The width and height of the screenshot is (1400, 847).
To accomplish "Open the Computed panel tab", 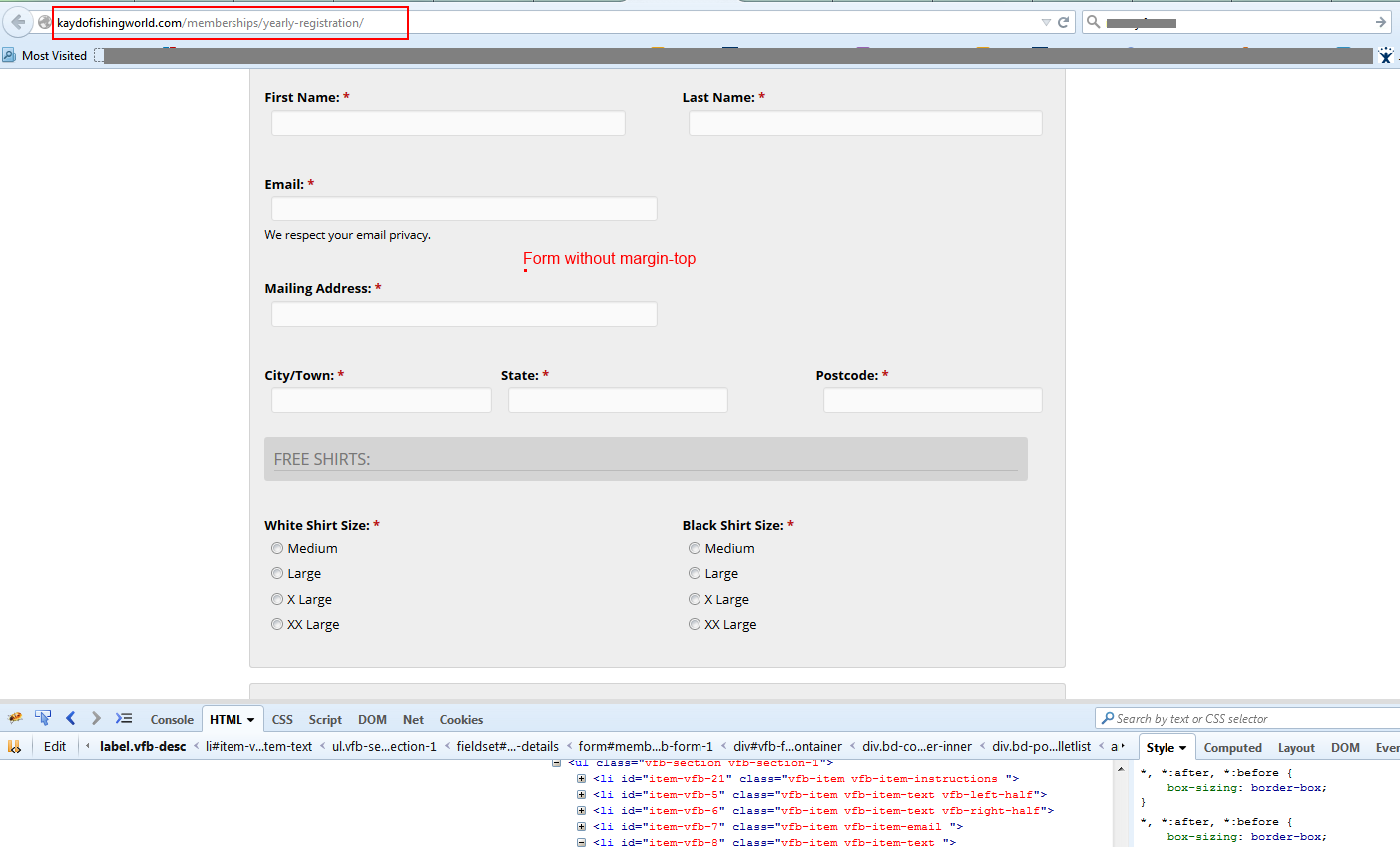I will (x=1232, y=746).
